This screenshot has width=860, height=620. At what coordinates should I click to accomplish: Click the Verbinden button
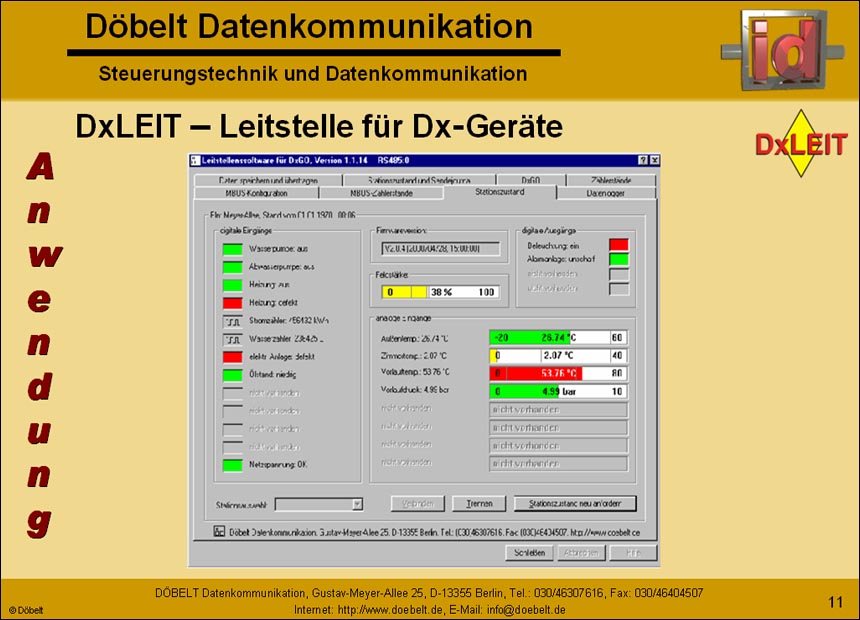[x=417, y=503]
